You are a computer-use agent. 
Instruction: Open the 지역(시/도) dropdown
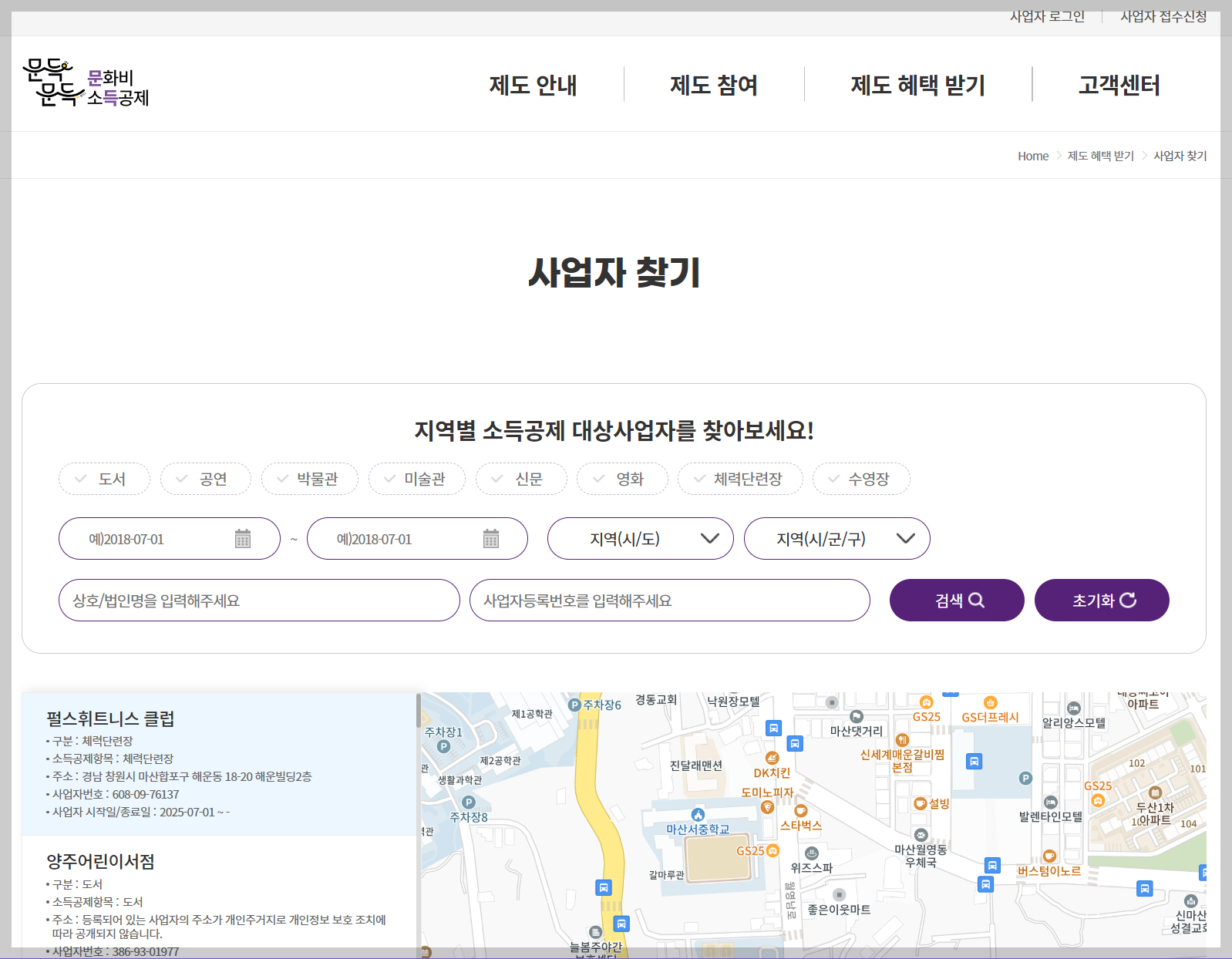pos(640,538)
